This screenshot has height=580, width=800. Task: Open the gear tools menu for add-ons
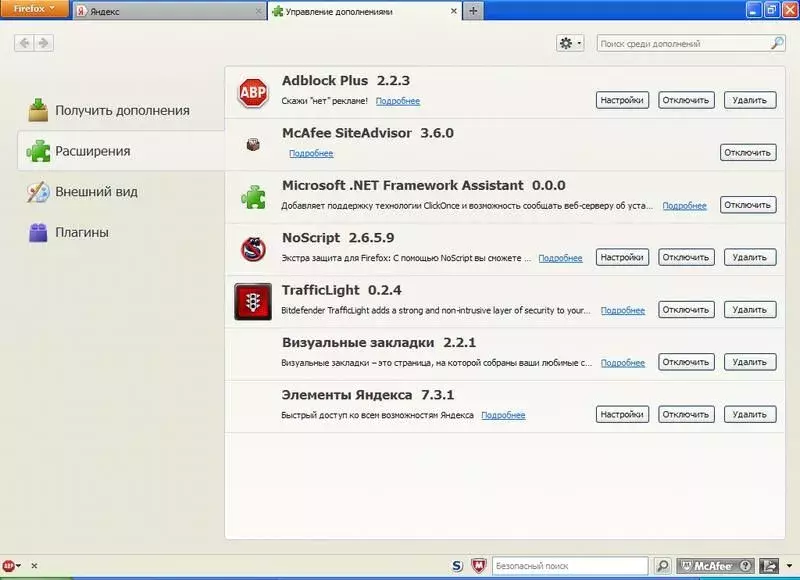click(570, 43)
